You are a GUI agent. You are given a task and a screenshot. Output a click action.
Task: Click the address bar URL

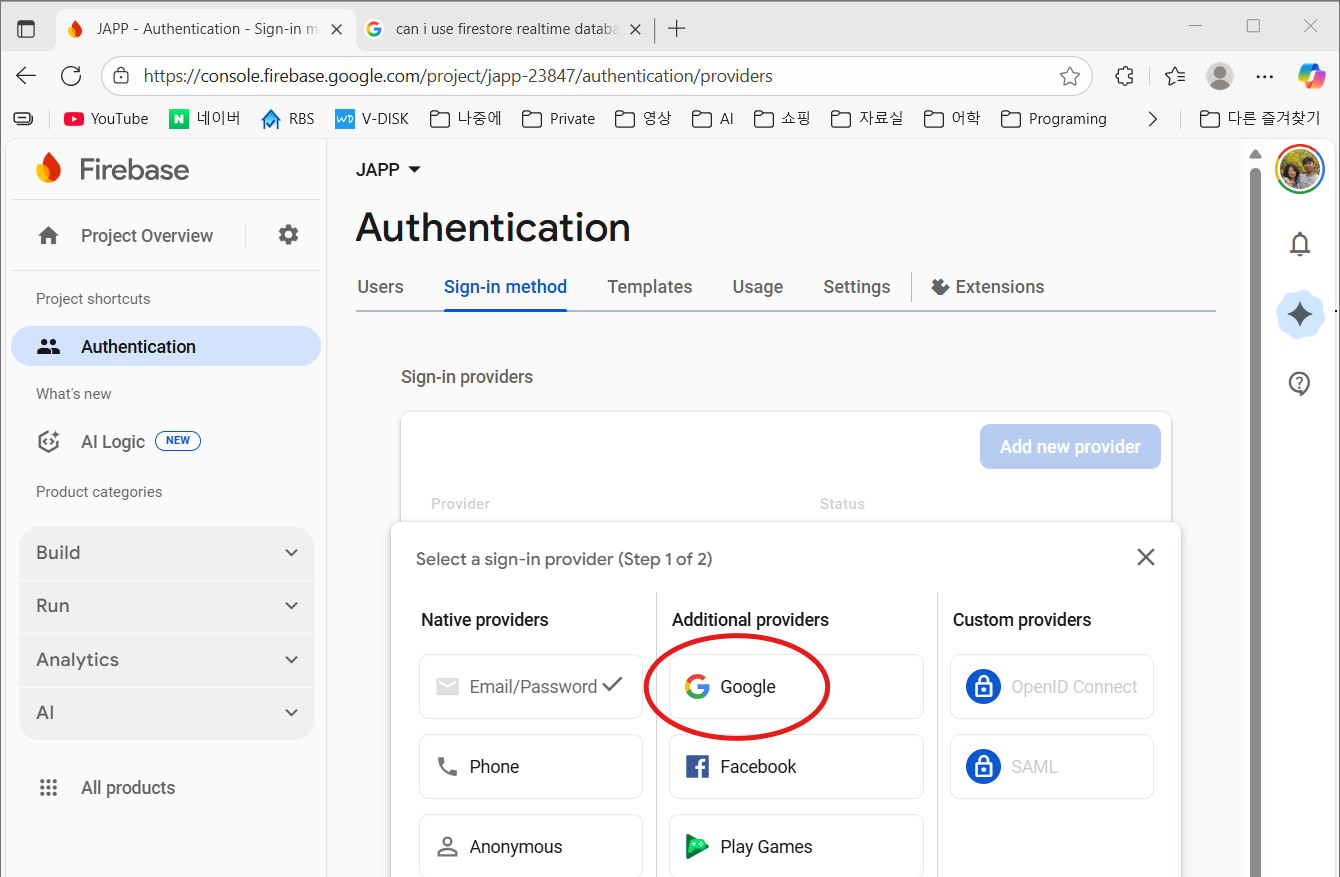pos(458,76)
